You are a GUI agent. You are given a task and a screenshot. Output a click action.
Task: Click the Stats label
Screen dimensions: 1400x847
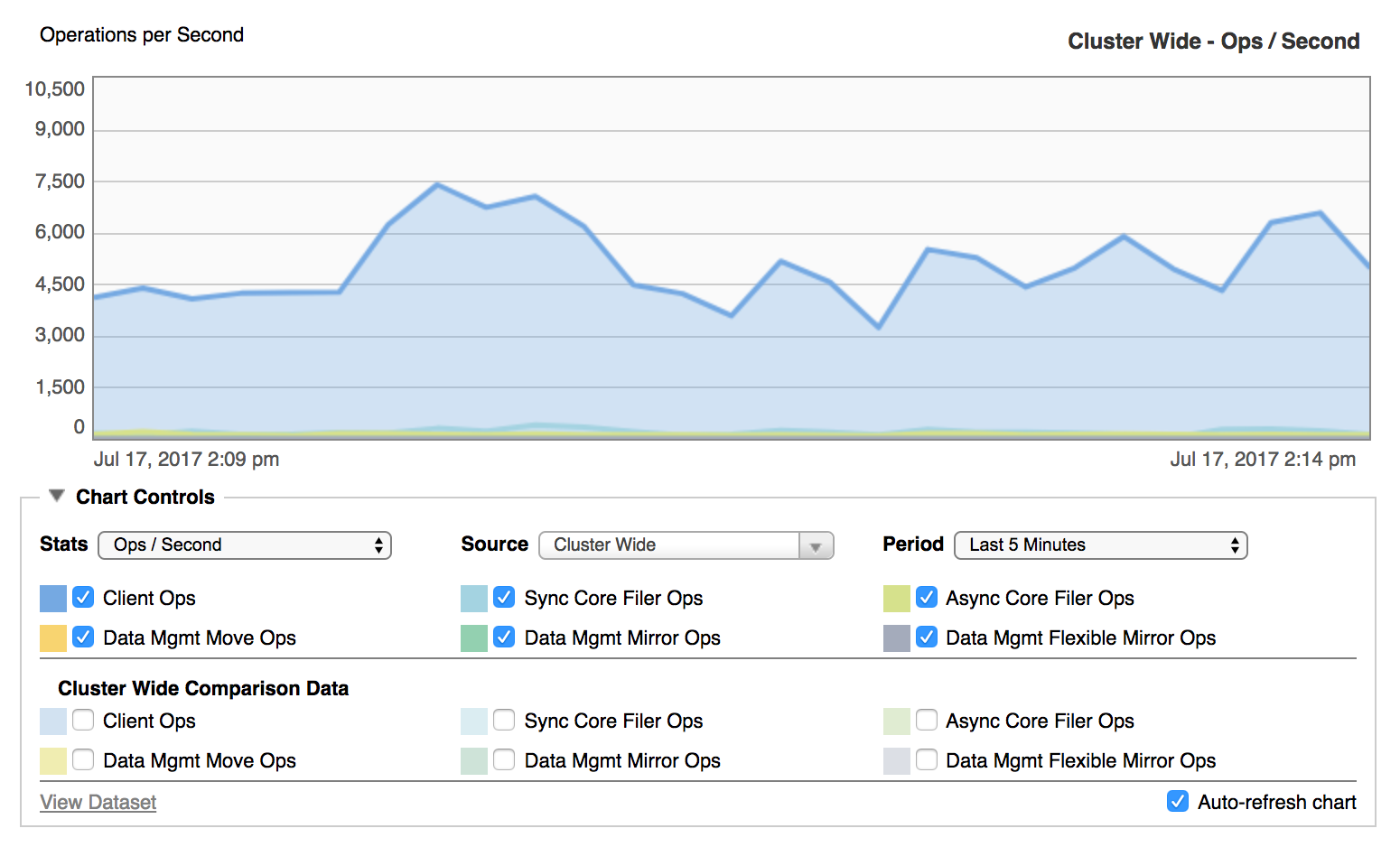coord(63,544)
